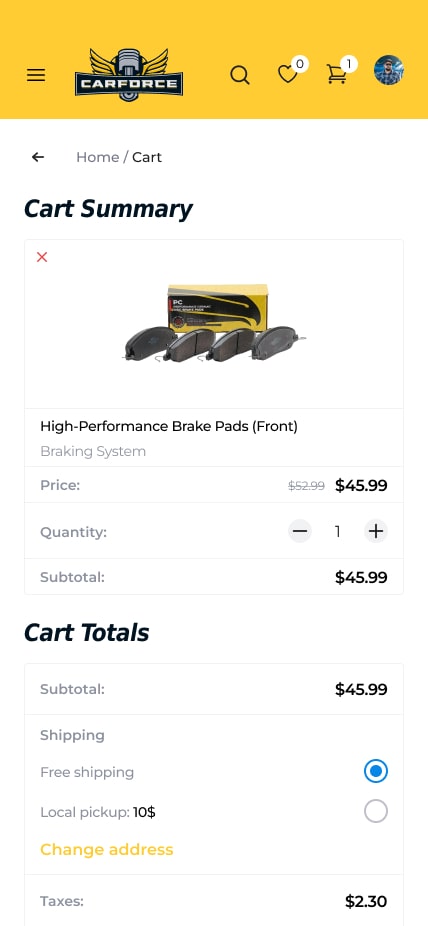Open the shopping cart icon
Image resolution: width=428 pixels, height=926 pixels.
pos(336,74)
